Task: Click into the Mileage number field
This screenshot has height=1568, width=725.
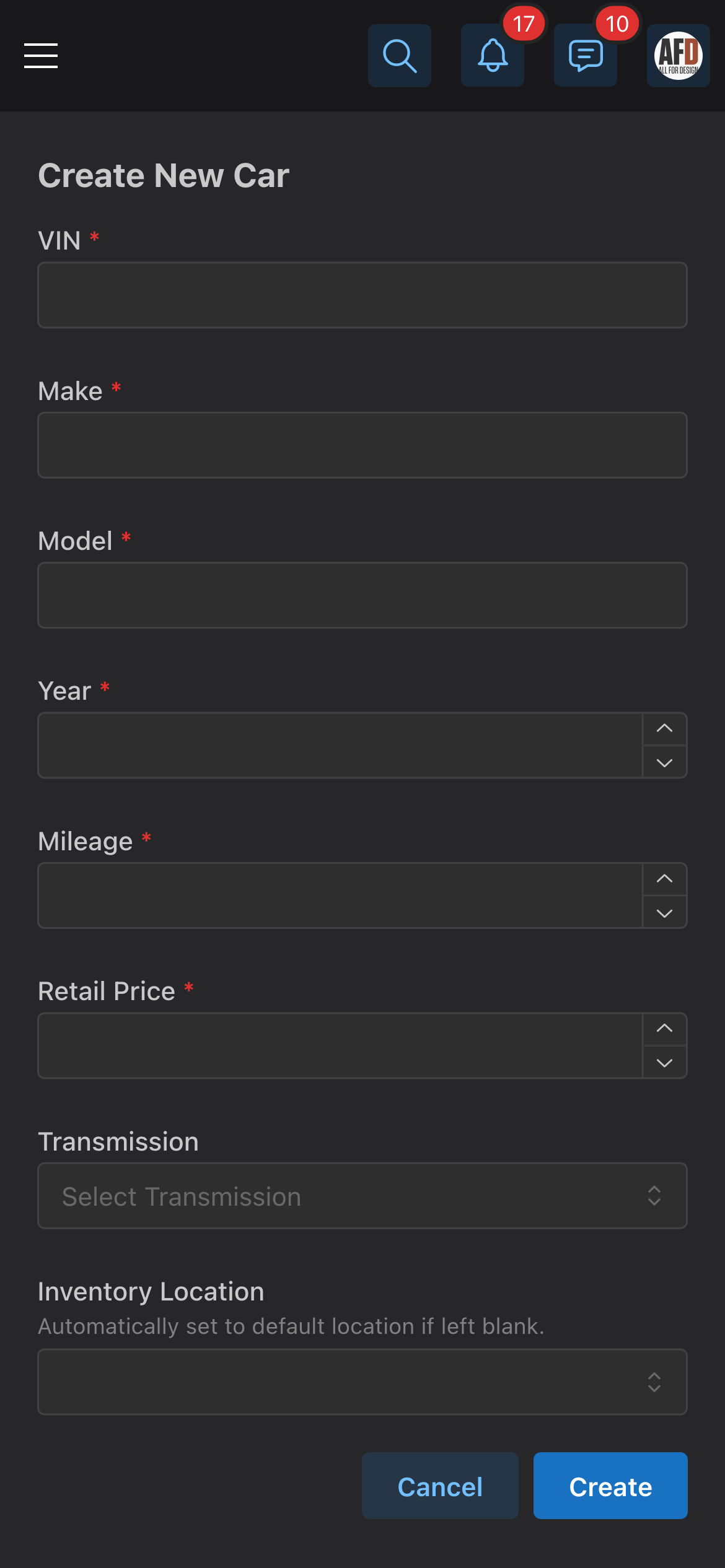Action: pyautogui.click(x=340, y=895)
